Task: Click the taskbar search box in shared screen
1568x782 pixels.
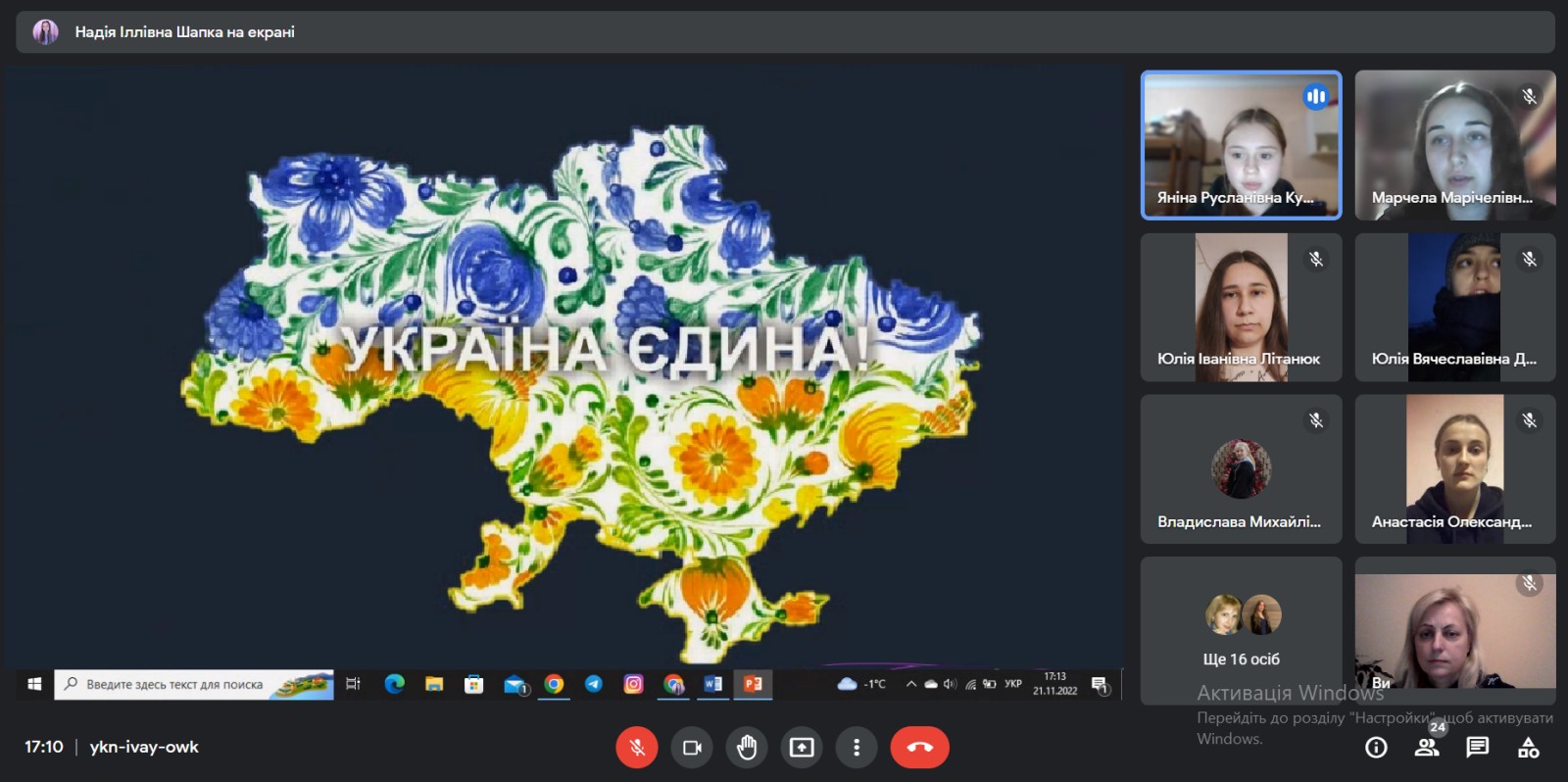Action: pos(193,684)
